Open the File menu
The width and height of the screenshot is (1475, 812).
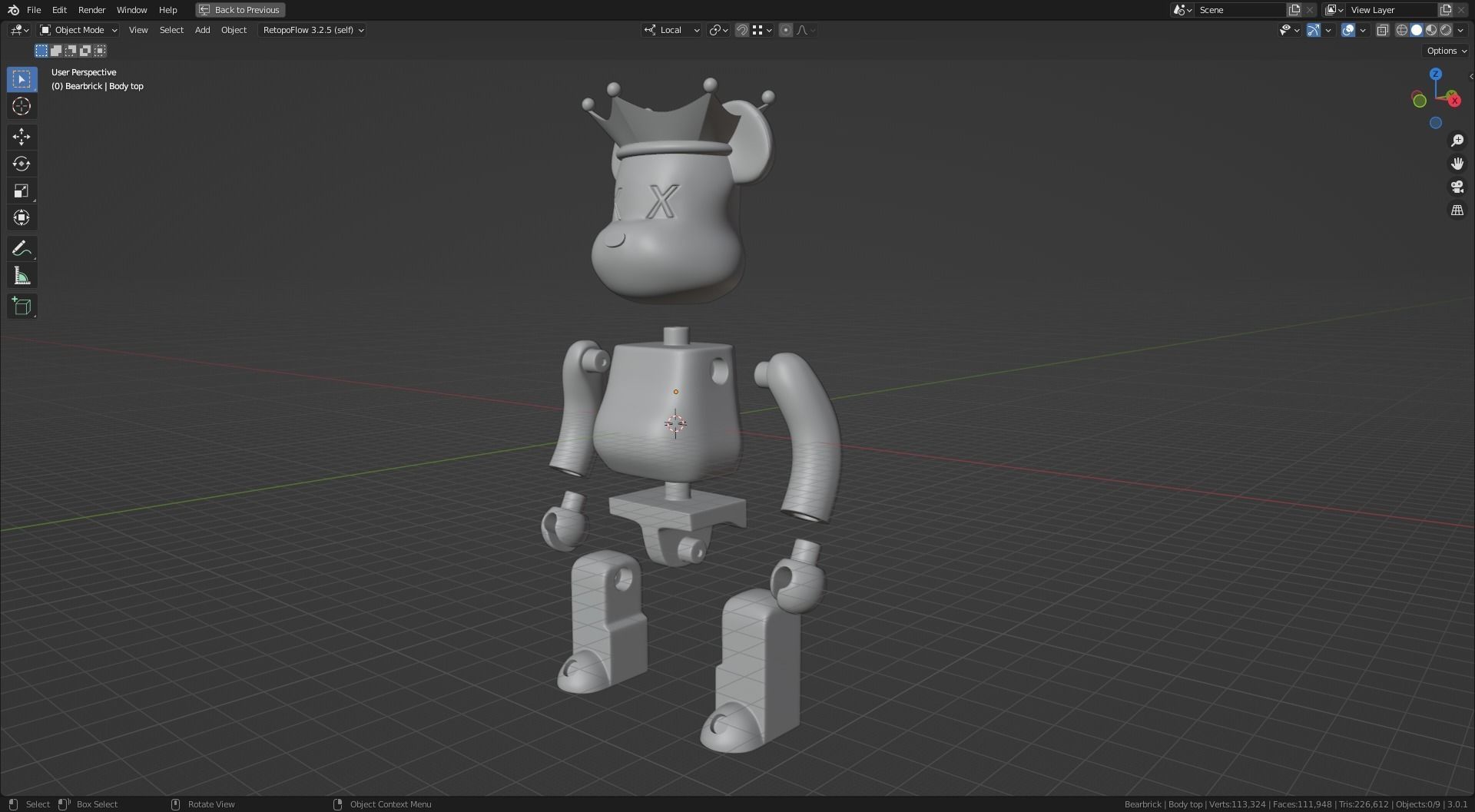[34, 10]
